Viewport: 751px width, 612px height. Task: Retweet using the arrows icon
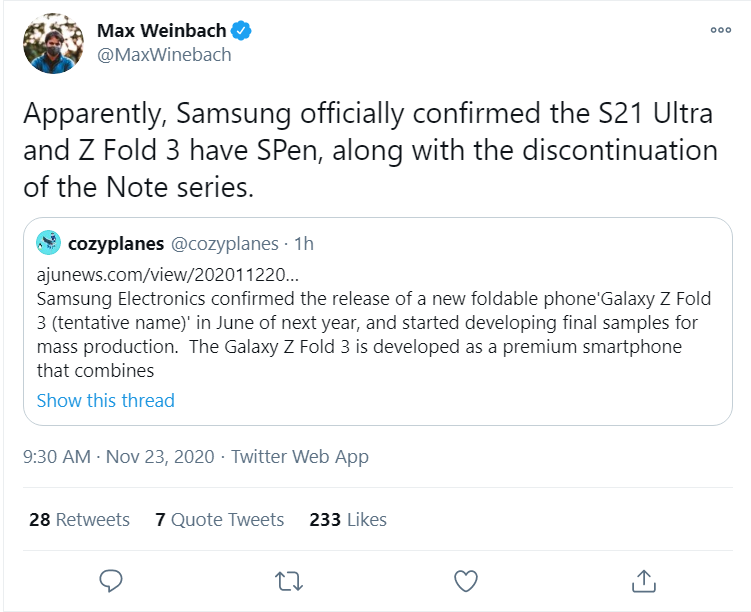[x=288, y=579]
